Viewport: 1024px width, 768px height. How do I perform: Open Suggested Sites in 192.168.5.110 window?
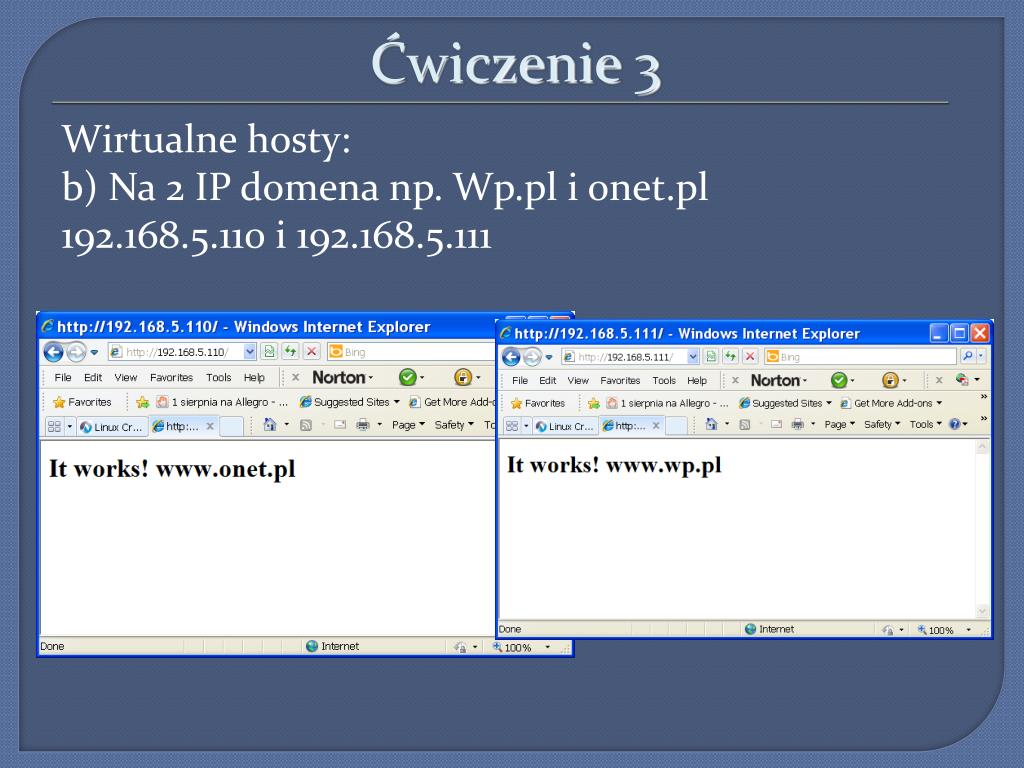coord(349,402)
